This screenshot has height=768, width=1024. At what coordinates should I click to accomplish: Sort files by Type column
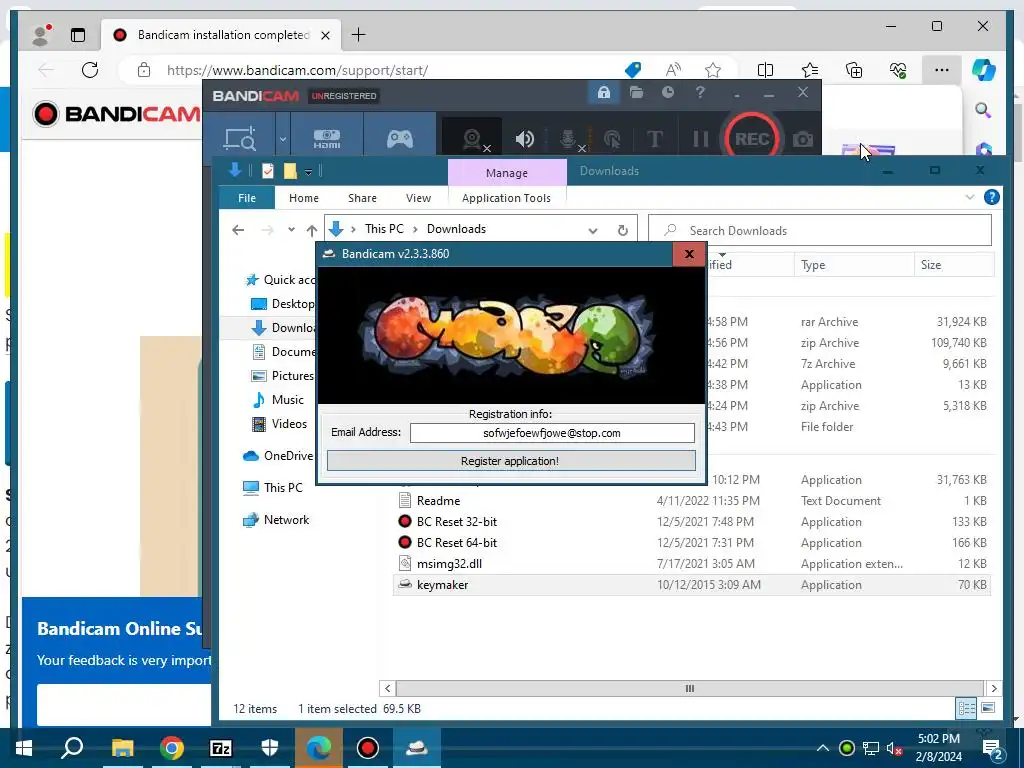coord(853,264)
